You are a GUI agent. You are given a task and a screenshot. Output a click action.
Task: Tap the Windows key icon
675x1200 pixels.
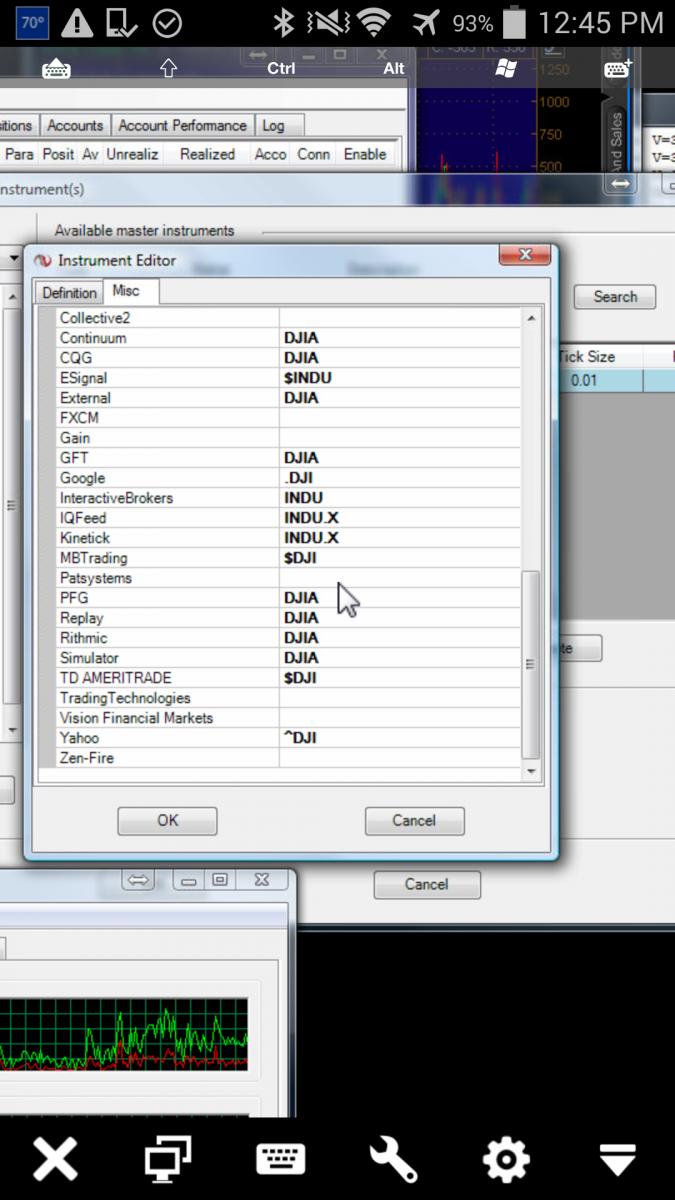tap(506, 68)
